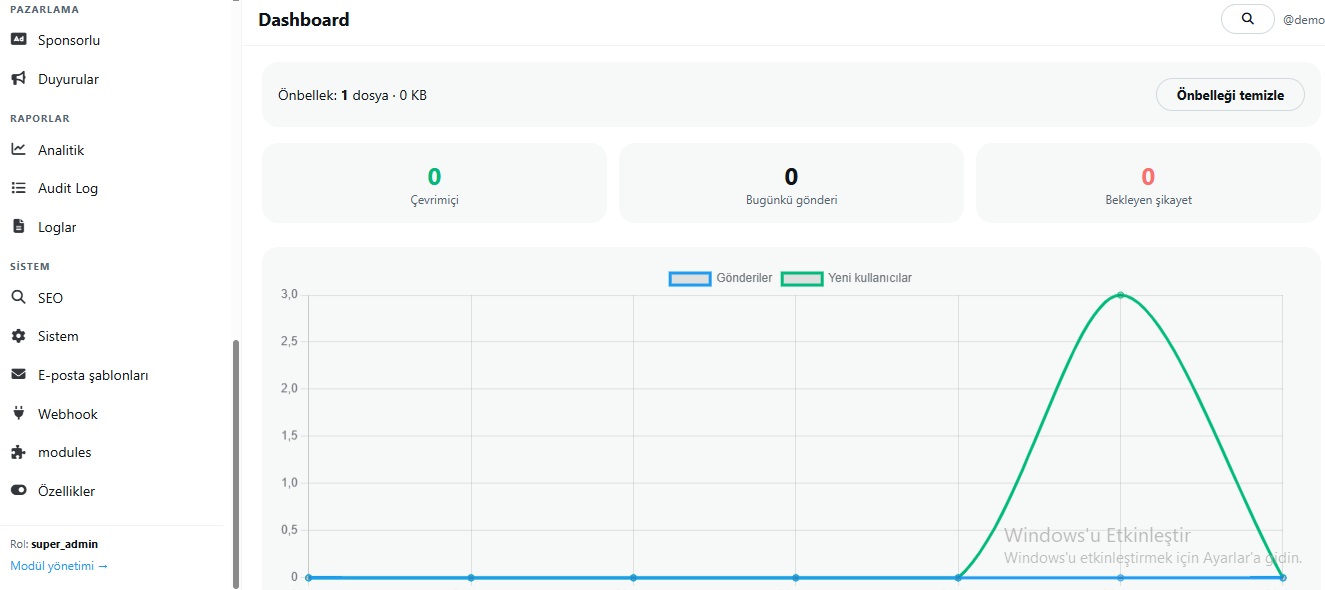This screenshot has width=1325, height=590.
Task: Click the sidebar vertical scrollbar
Action: (x=236, y=463)
